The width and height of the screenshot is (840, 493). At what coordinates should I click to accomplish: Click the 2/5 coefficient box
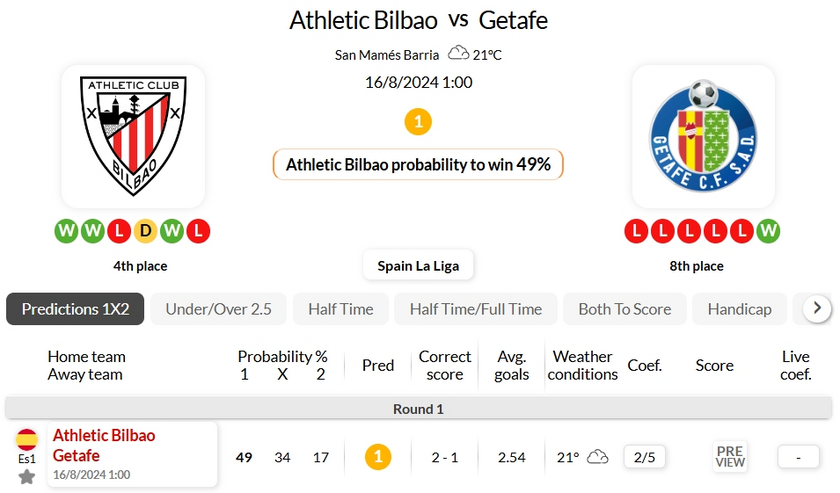click(x=645, y=457)
